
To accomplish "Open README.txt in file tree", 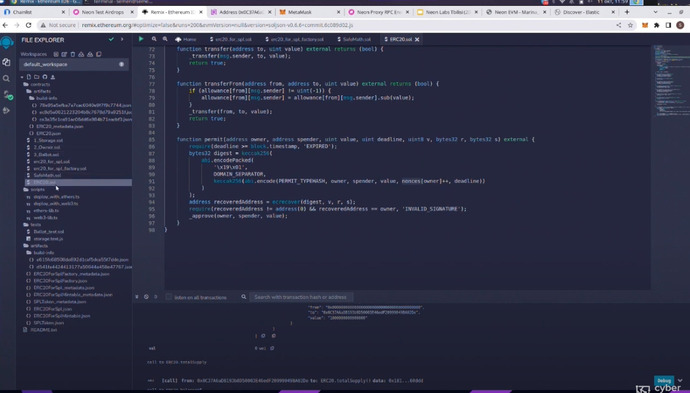I will (44, 330).
